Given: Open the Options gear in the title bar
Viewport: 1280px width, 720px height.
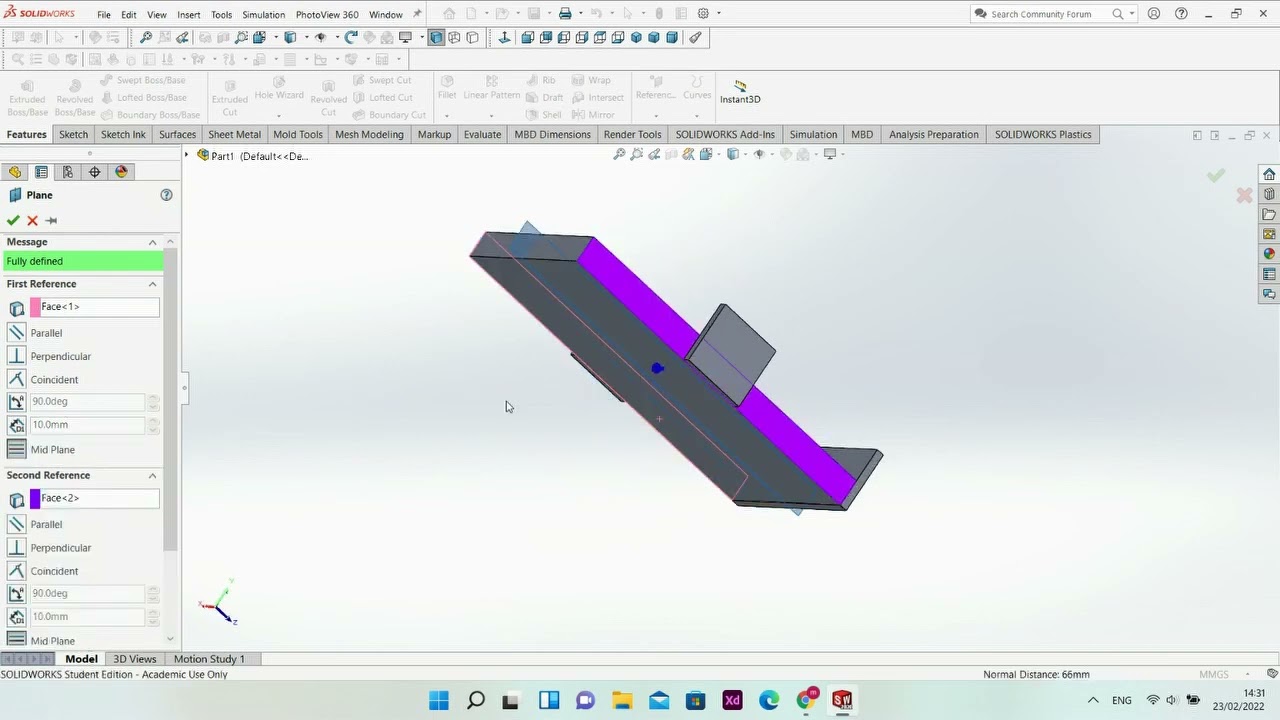Looking at the screenshot, I should pyautogui.click(x=703, y=14).
